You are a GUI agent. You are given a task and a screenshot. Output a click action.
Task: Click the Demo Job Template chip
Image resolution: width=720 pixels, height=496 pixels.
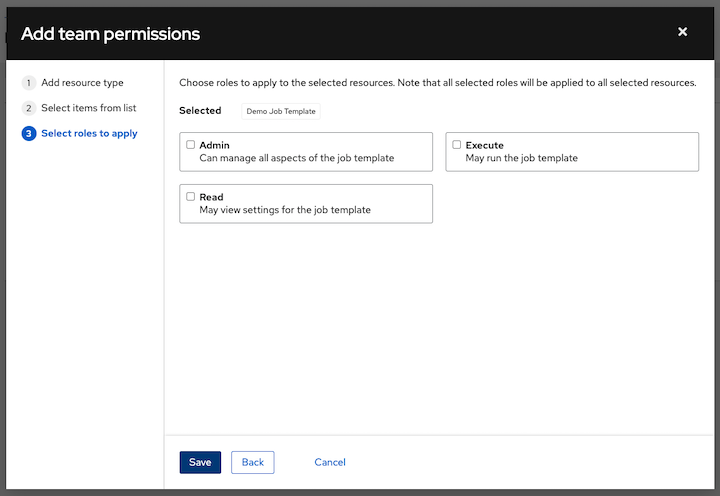click(281, 111)
